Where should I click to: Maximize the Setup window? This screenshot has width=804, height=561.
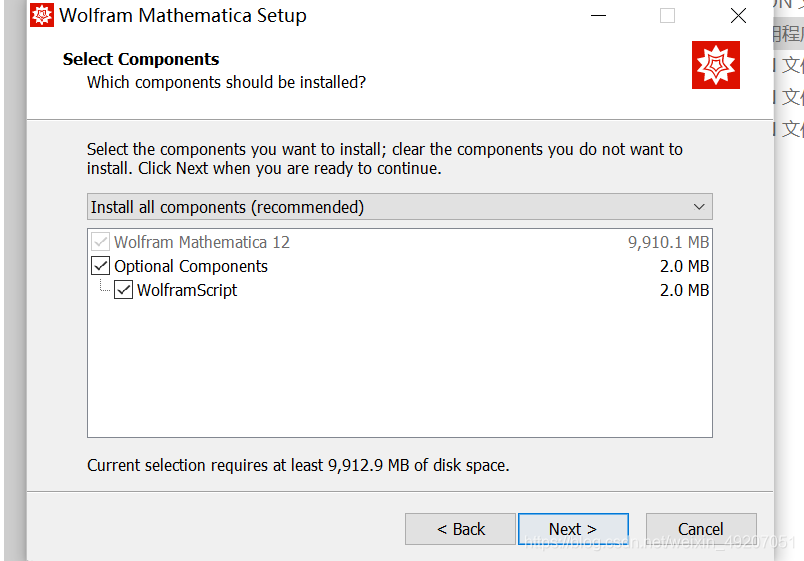[x=667, y=16]
